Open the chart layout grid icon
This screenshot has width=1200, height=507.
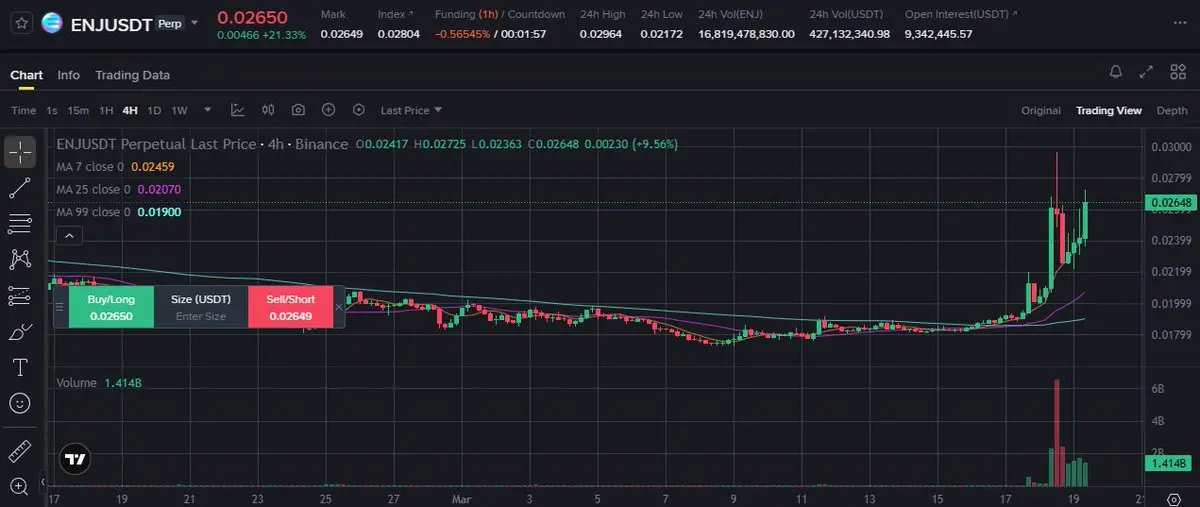point(1177,72)
